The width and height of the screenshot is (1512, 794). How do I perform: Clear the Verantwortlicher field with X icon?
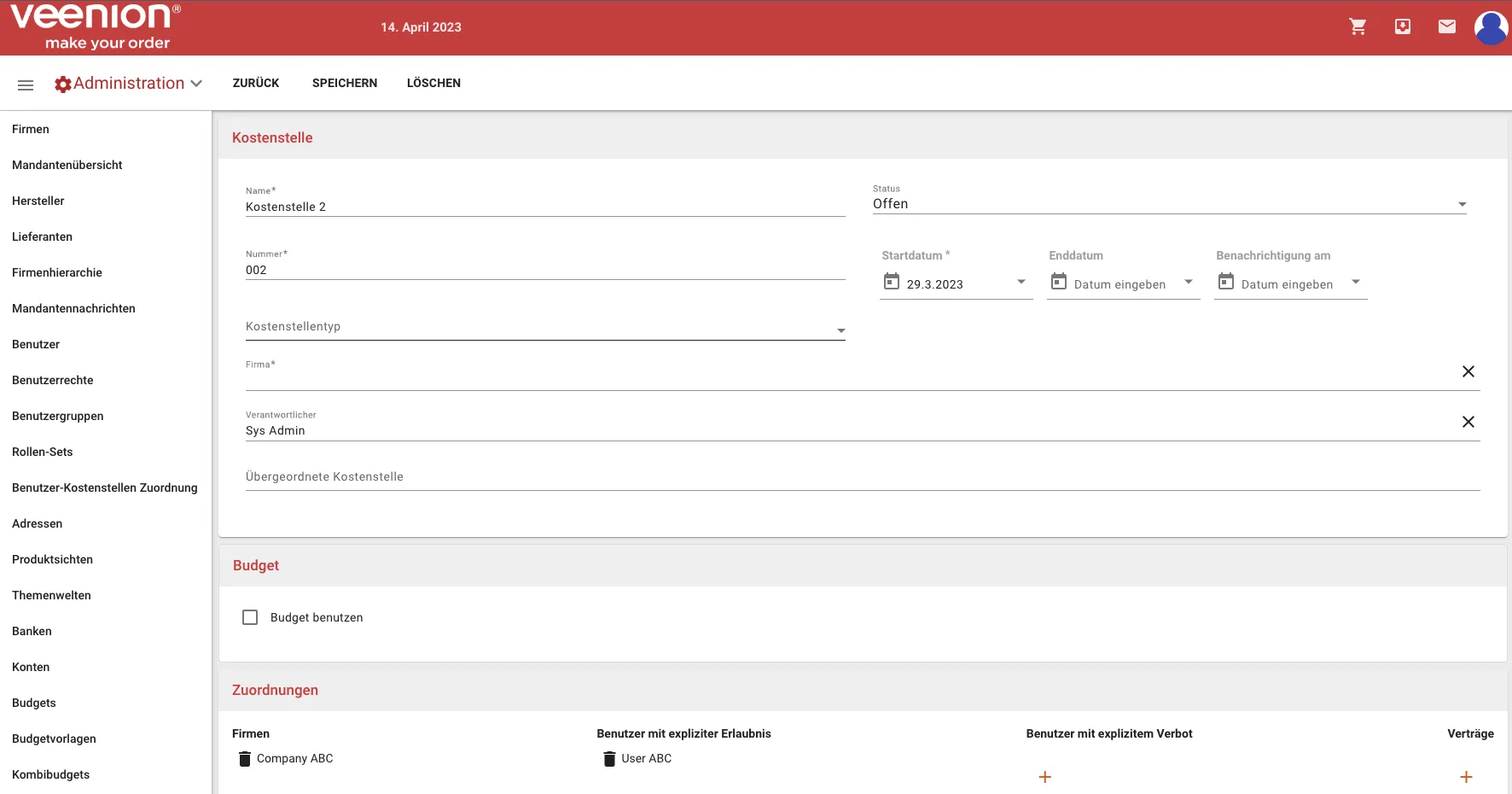click(x=1468, y=422)
